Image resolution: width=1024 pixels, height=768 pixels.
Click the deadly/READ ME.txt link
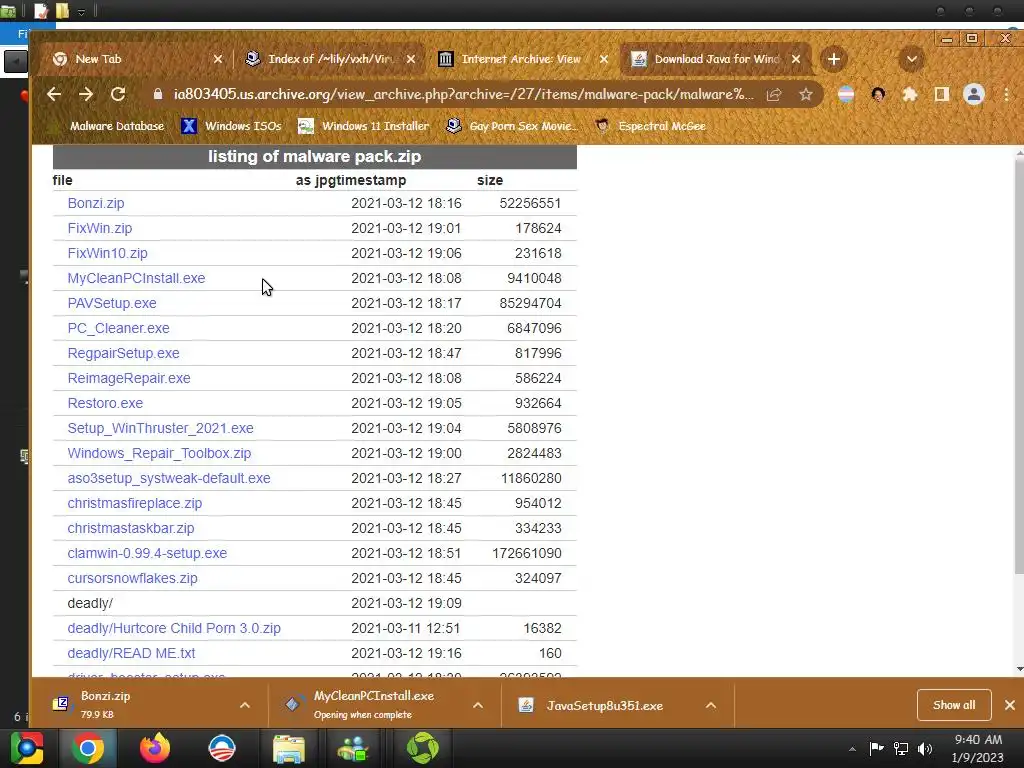click(x=131, y=653)
